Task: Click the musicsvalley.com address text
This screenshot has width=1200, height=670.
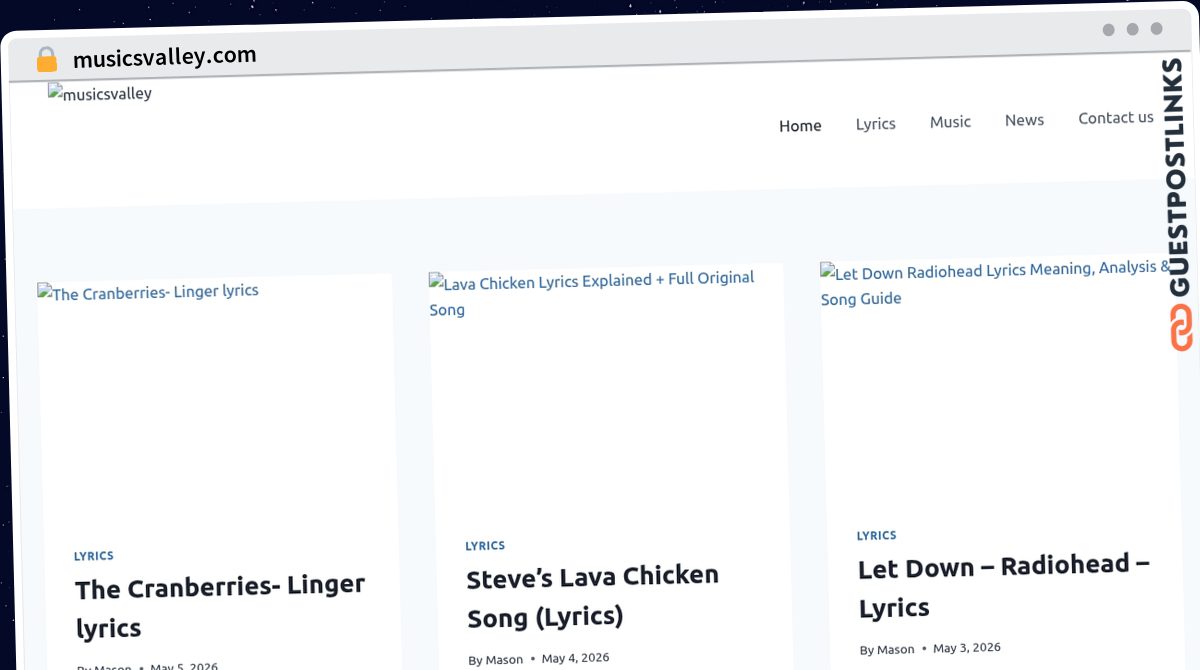Action: [x=165, y=57]
